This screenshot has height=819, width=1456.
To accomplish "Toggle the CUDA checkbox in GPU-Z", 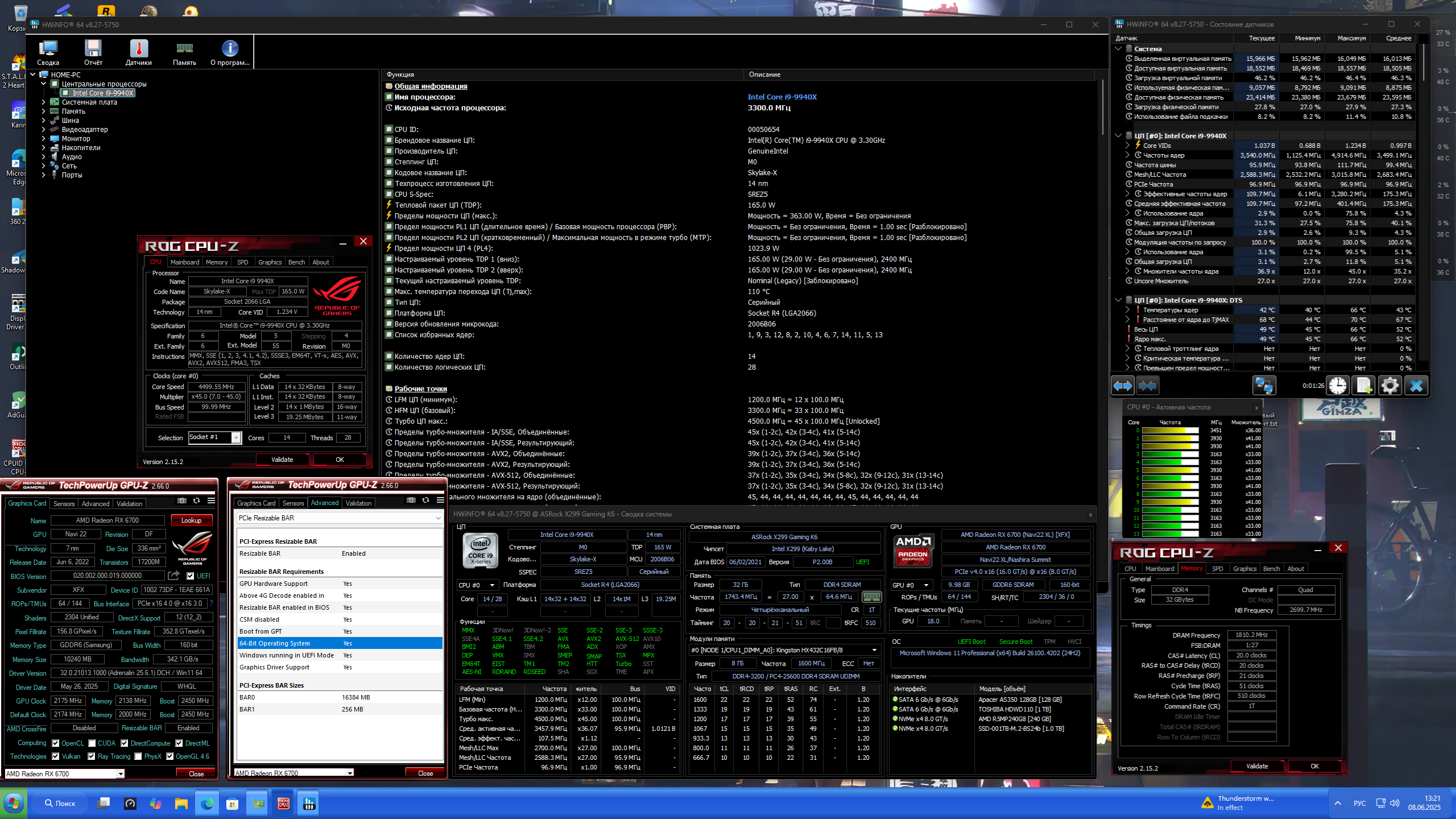I will tap(92, 743).
